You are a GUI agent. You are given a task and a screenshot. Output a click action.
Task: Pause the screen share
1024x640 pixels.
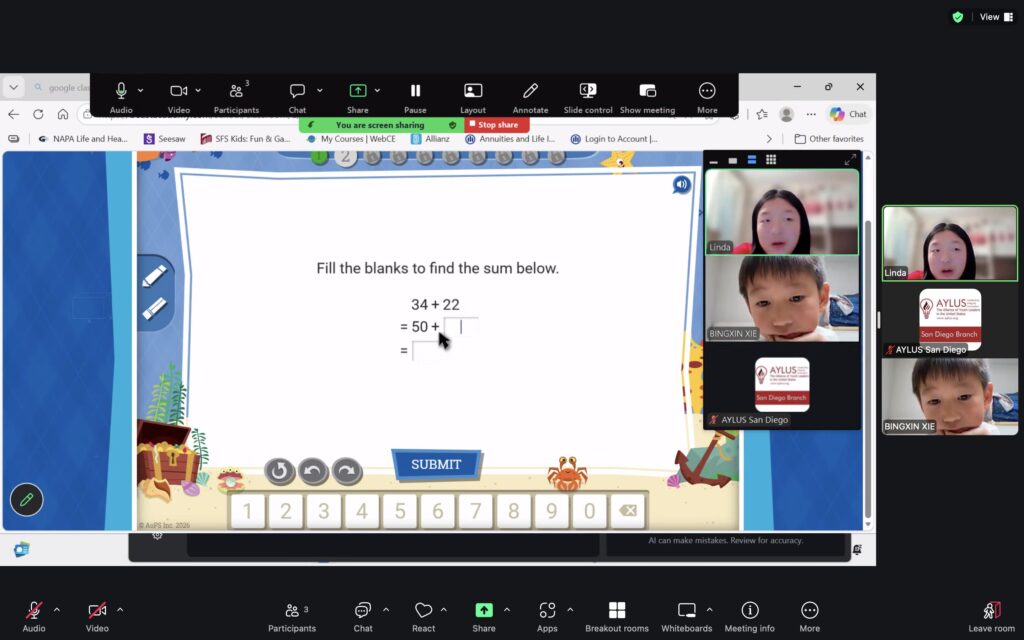point(415,92)
